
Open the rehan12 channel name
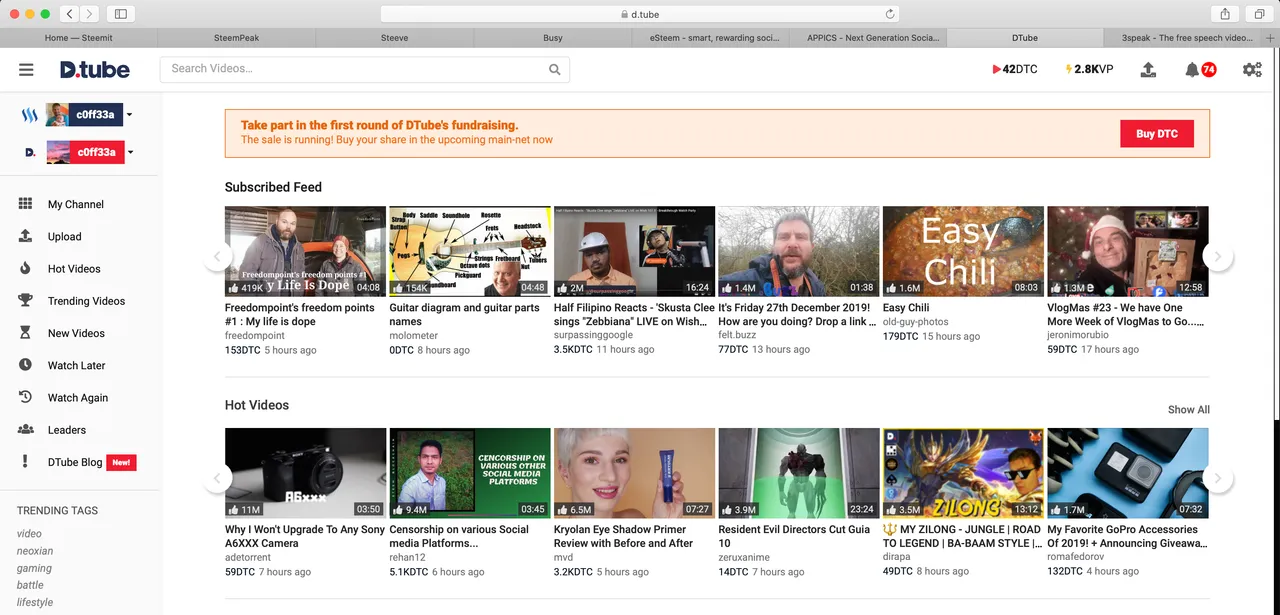pyautogui.click(x=407, y=558)
